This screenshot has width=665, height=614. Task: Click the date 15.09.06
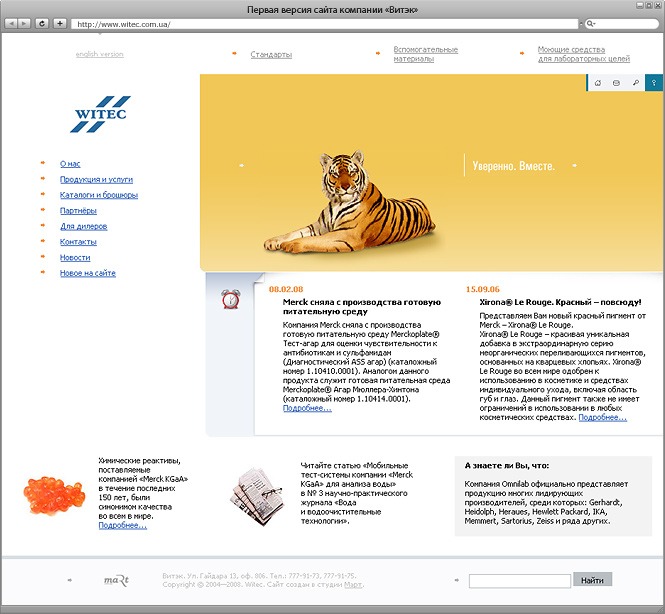click(x=483, y=289)
